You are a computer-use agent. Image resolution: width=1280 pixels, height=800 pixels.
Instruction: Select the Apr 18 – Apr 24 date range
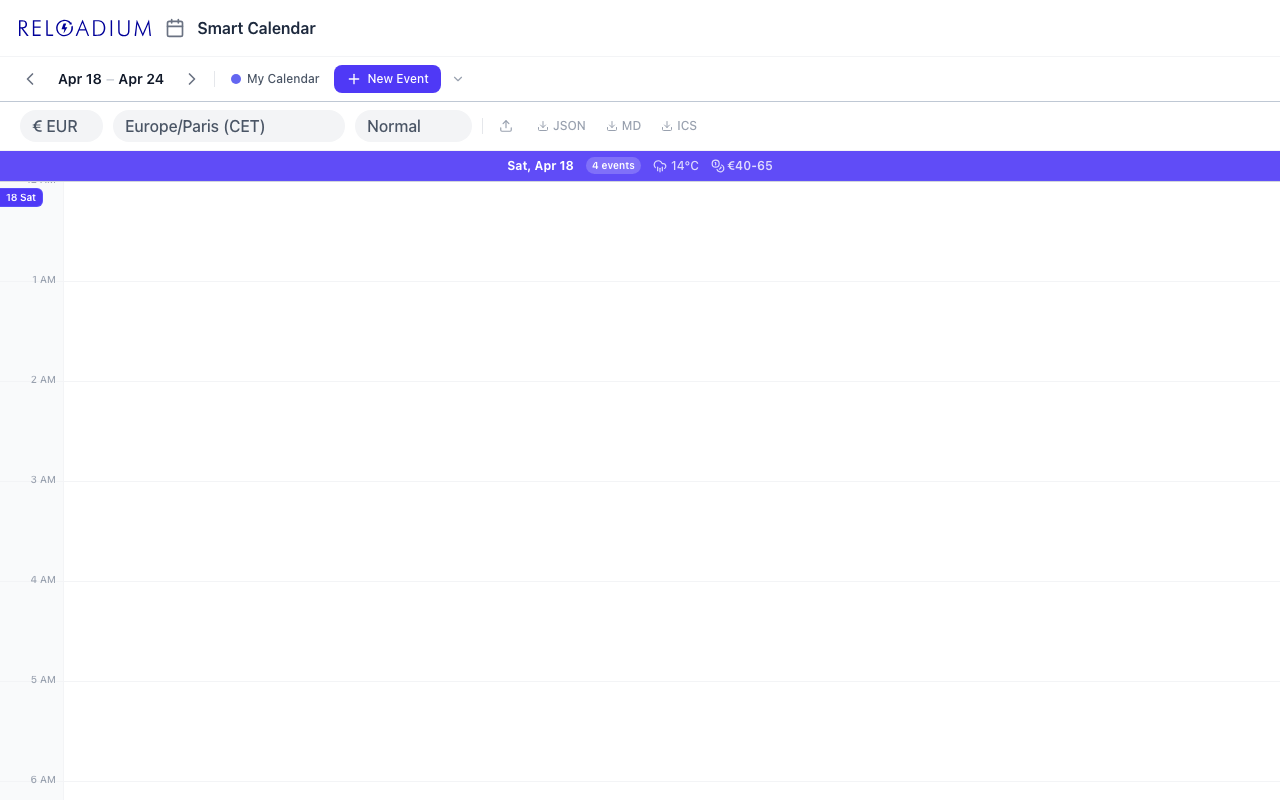coord(110,79)
